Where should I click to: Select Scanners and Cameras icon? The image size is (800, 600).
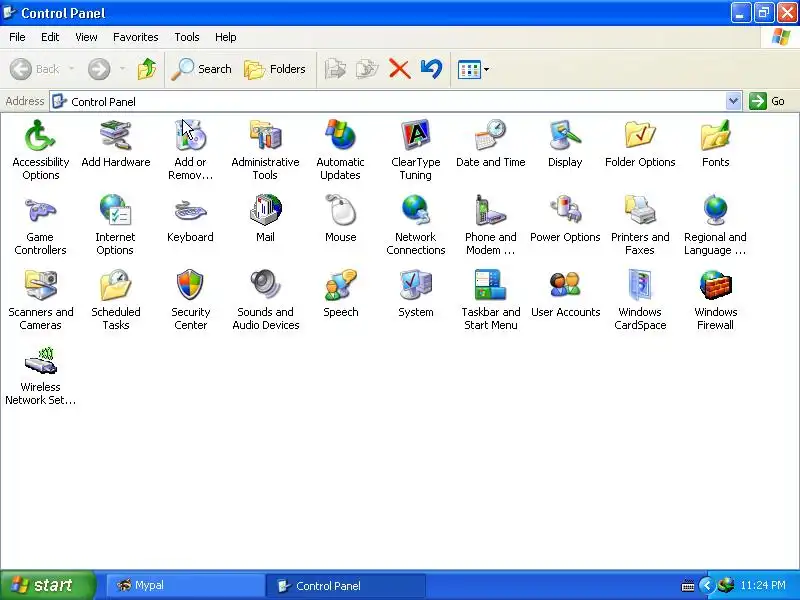click(x=40, y=286)
